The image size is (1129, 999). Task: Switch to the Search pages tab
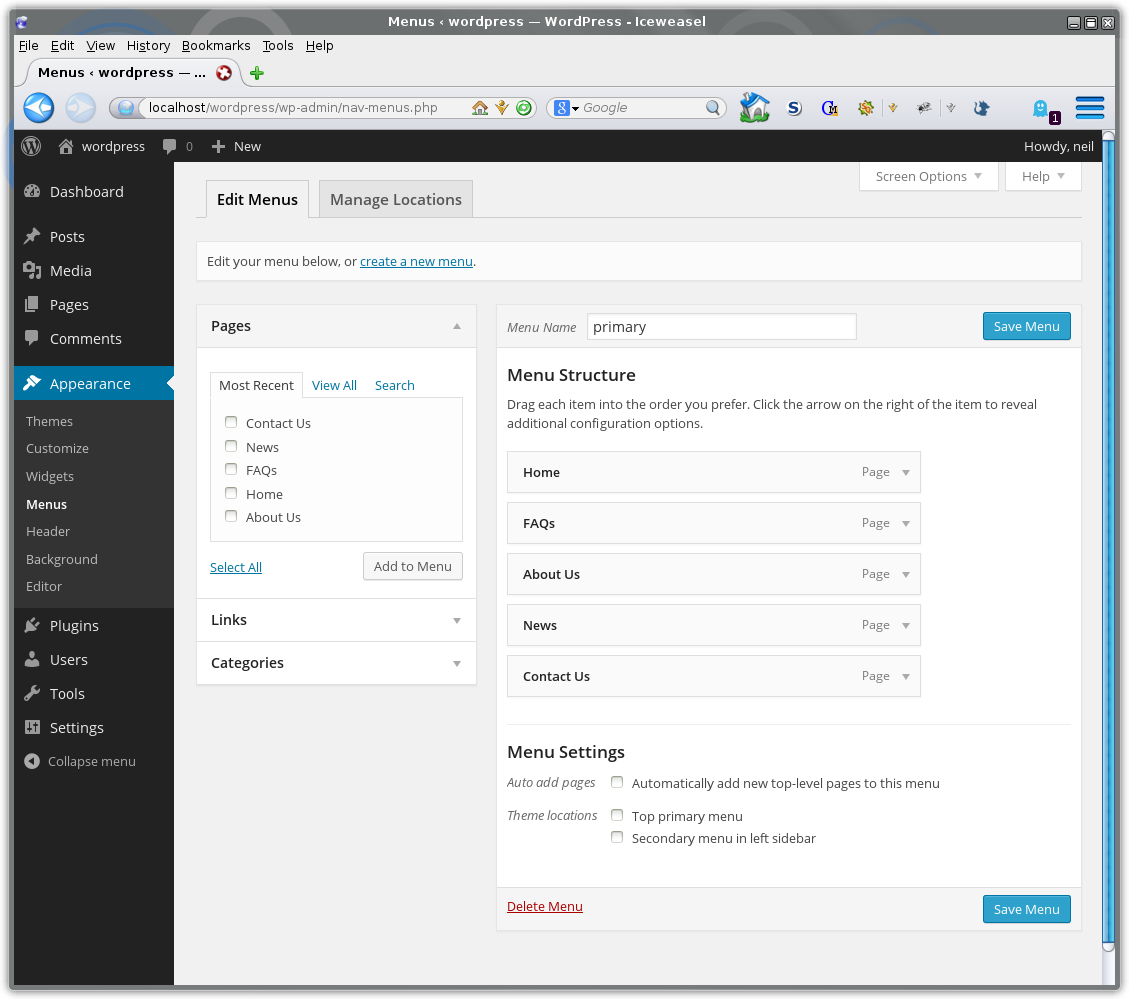click(395, 385)
